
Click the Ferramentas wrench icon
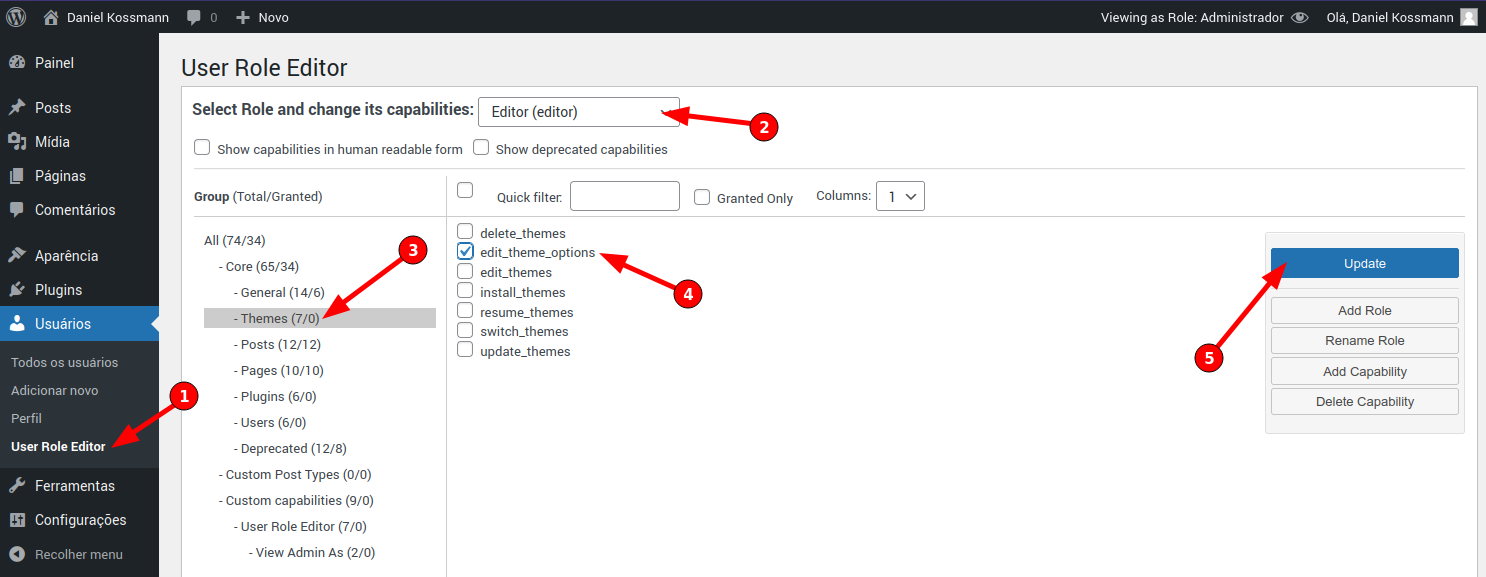coord(17,486)
